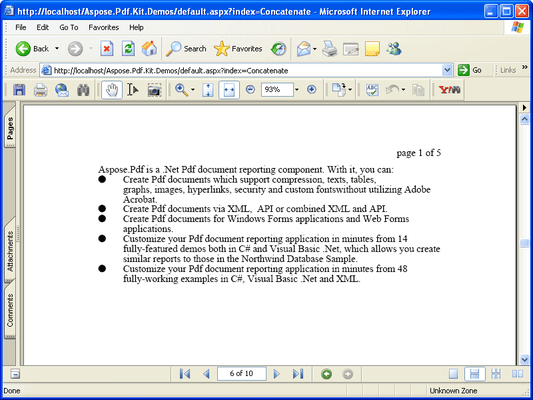Expand the Undo dropdown arrow
533x400 pixels.
click(x=403, y=90)
